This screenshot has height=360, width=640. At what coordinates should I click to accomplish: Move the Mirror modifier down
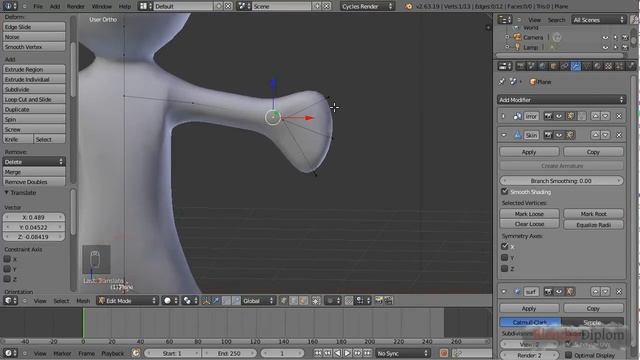605,116
